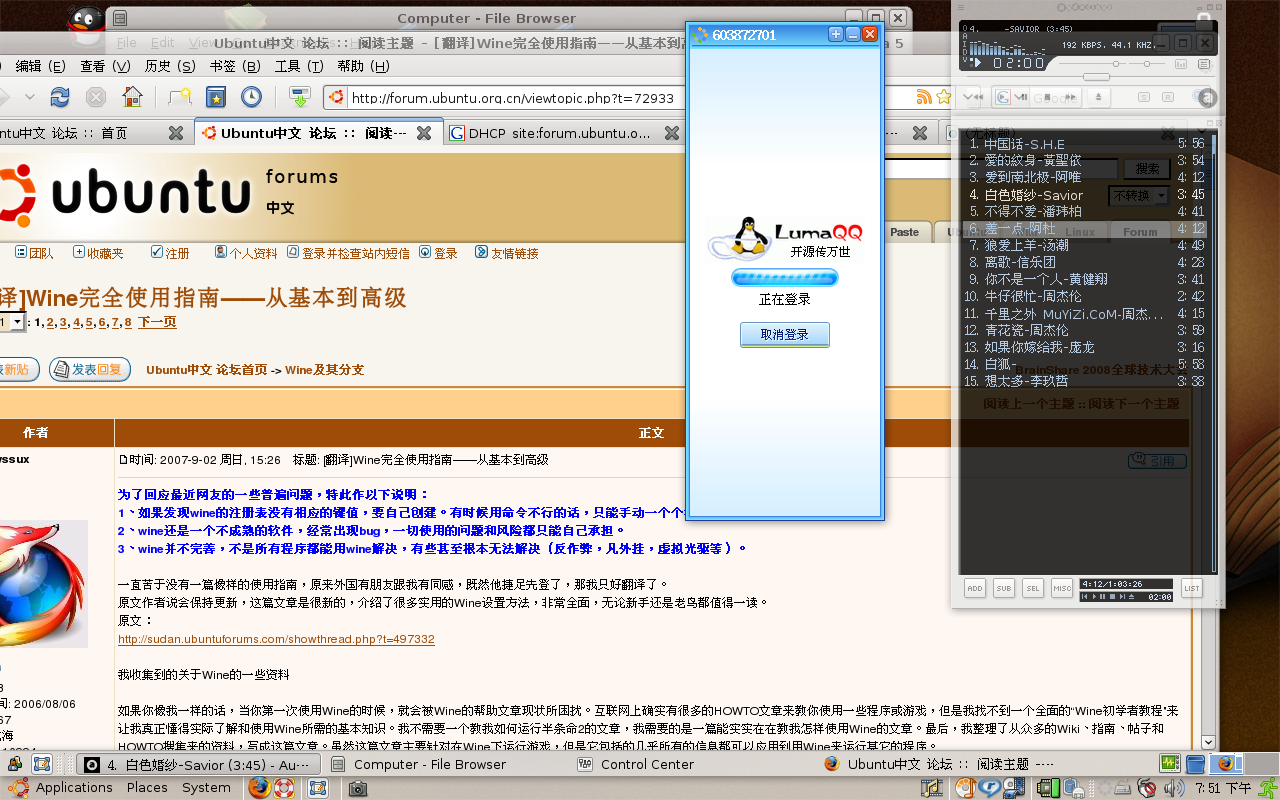Go to Firefox home page icon

(x=132, y=97)
